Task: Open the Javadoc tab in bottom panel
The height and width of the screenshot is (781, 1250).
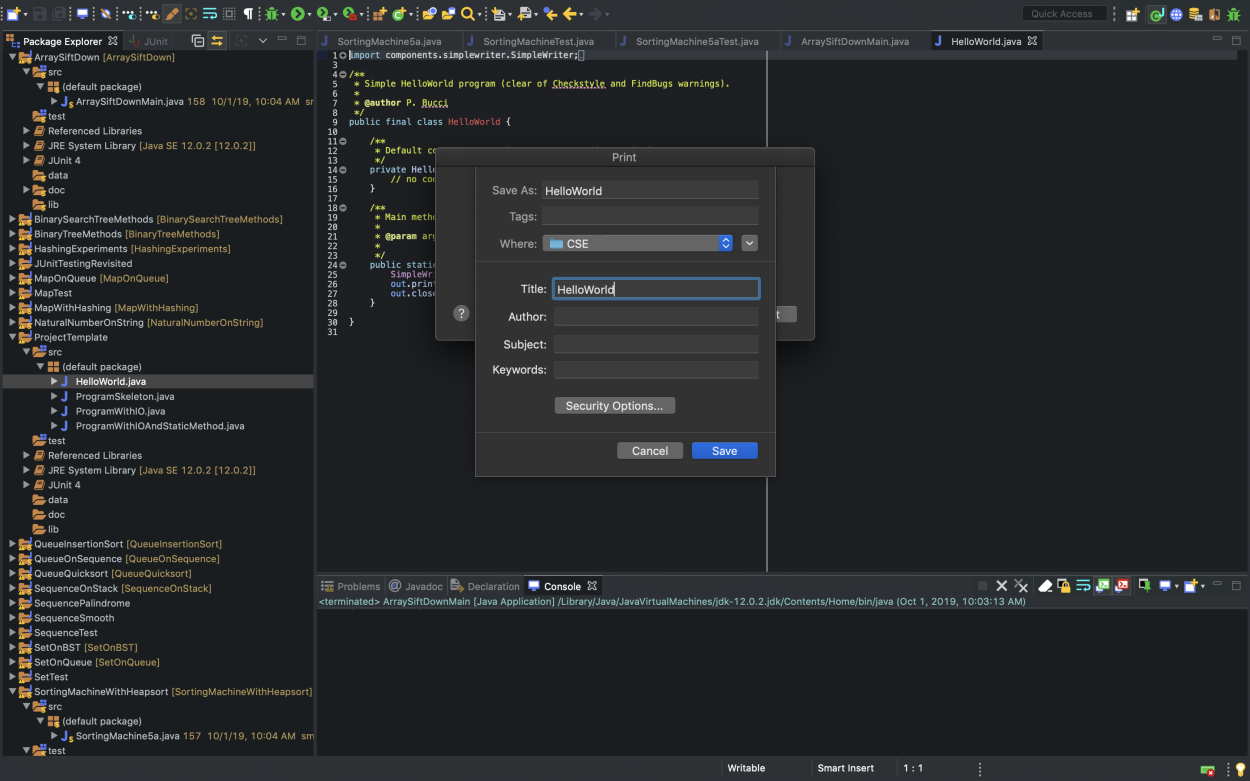Action: tap(423, 586)
